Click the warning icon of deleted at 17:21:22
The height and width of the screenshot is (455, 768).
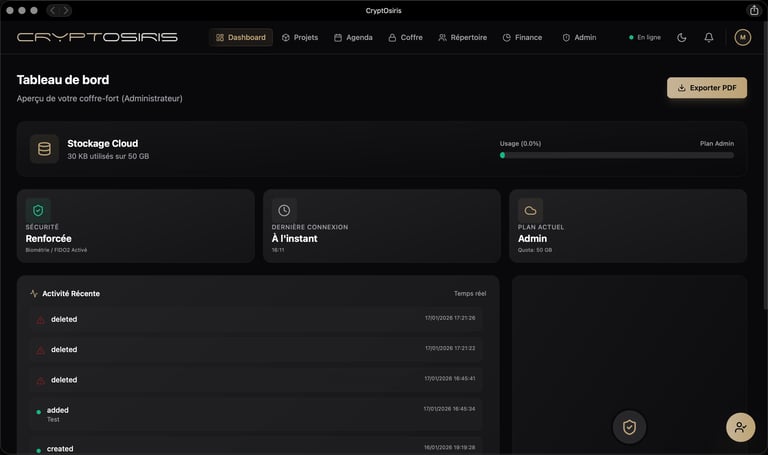click(41, 350)
